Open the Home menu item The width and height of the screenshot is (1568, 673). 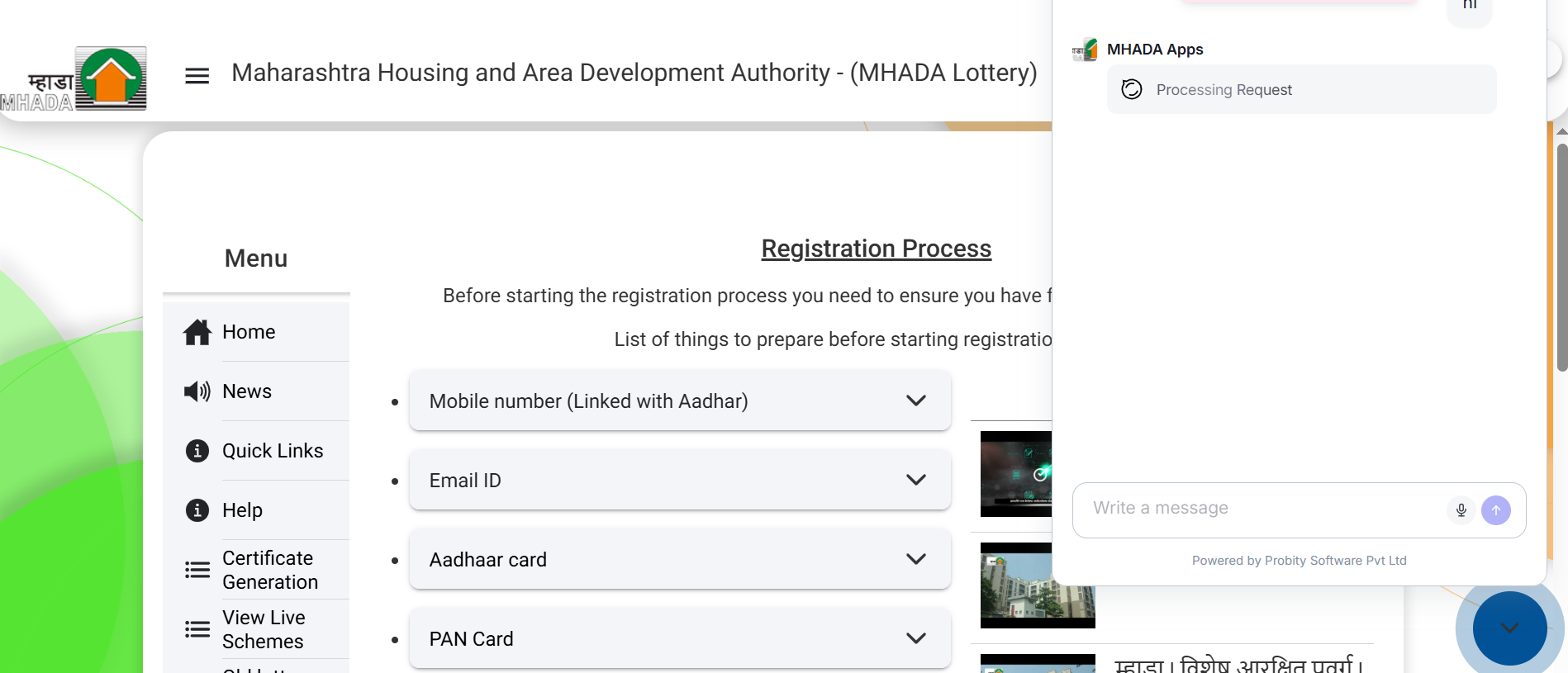tap(256, 332)
